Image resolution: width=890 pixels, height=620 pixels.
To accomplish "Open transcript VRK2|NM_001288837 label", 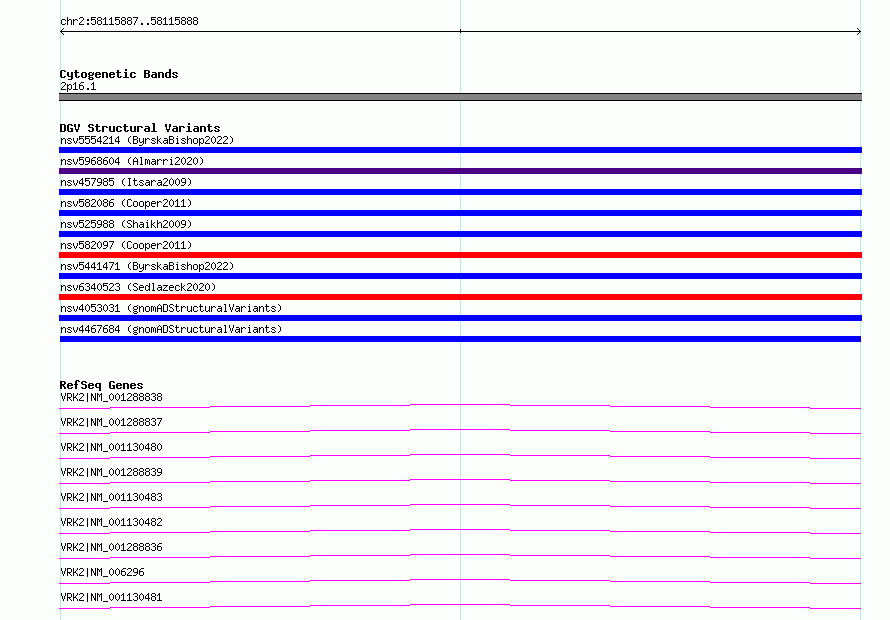I will pos(111,422).
